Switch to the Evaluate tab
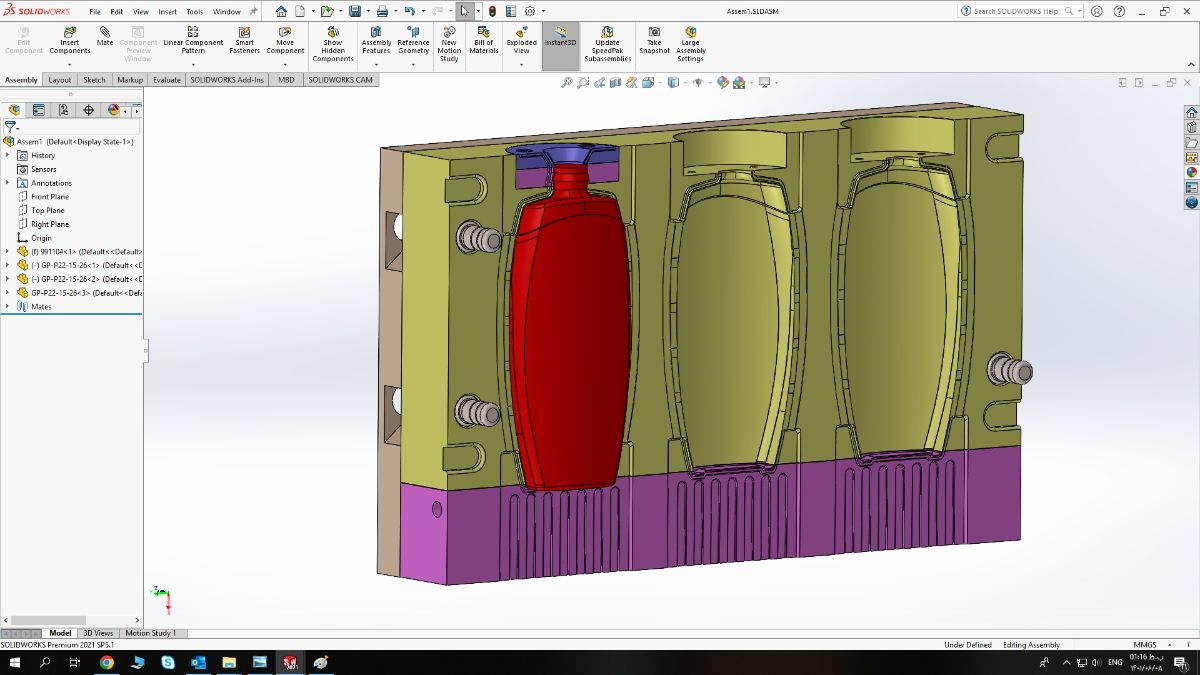Image resolution: width=1200 pixels, height=675 pixels. [x=167, y=80]
